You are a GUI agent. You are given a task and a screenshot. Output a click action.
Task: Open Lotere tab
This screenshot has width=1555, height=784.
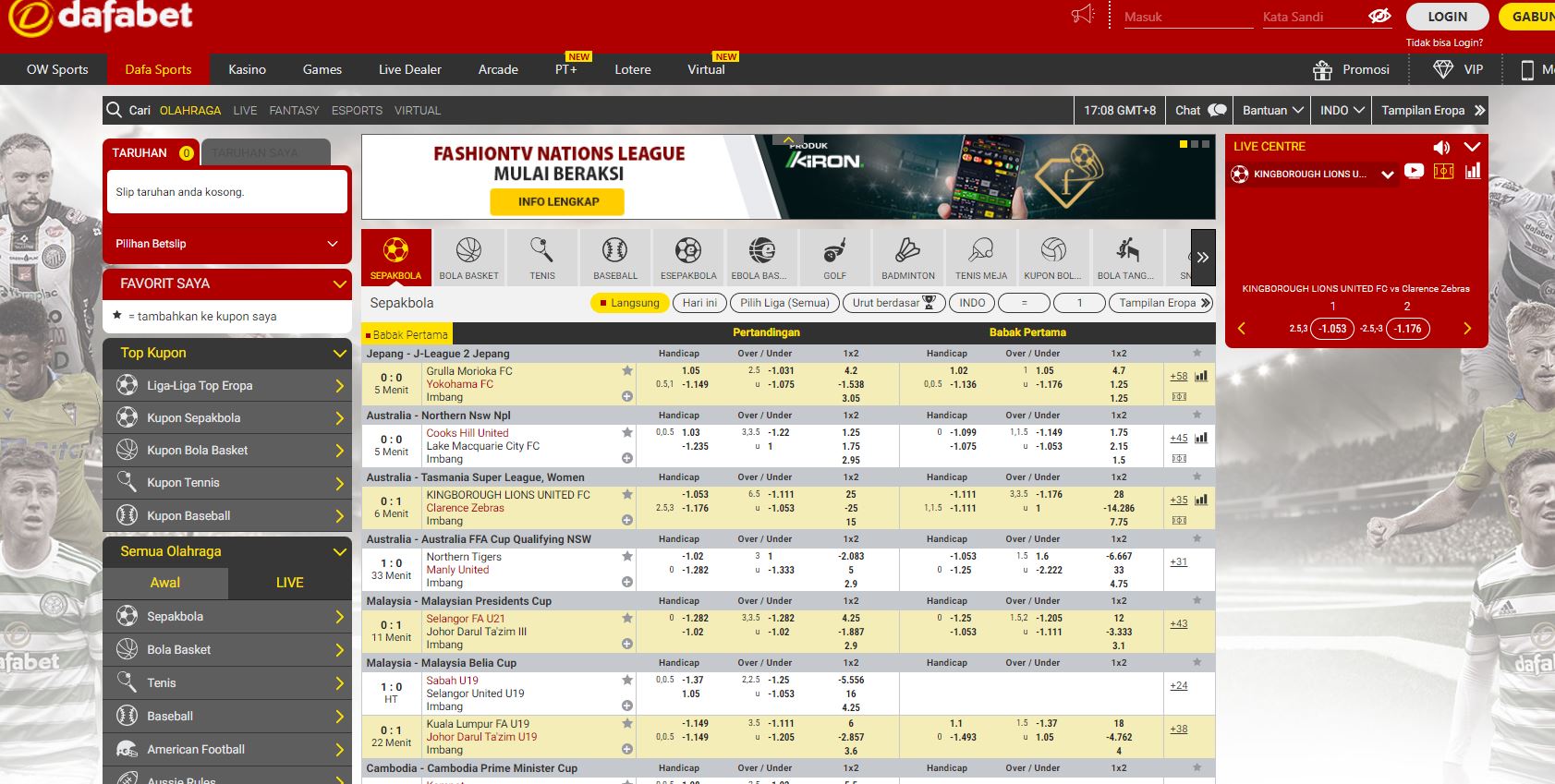coord(633,69)
